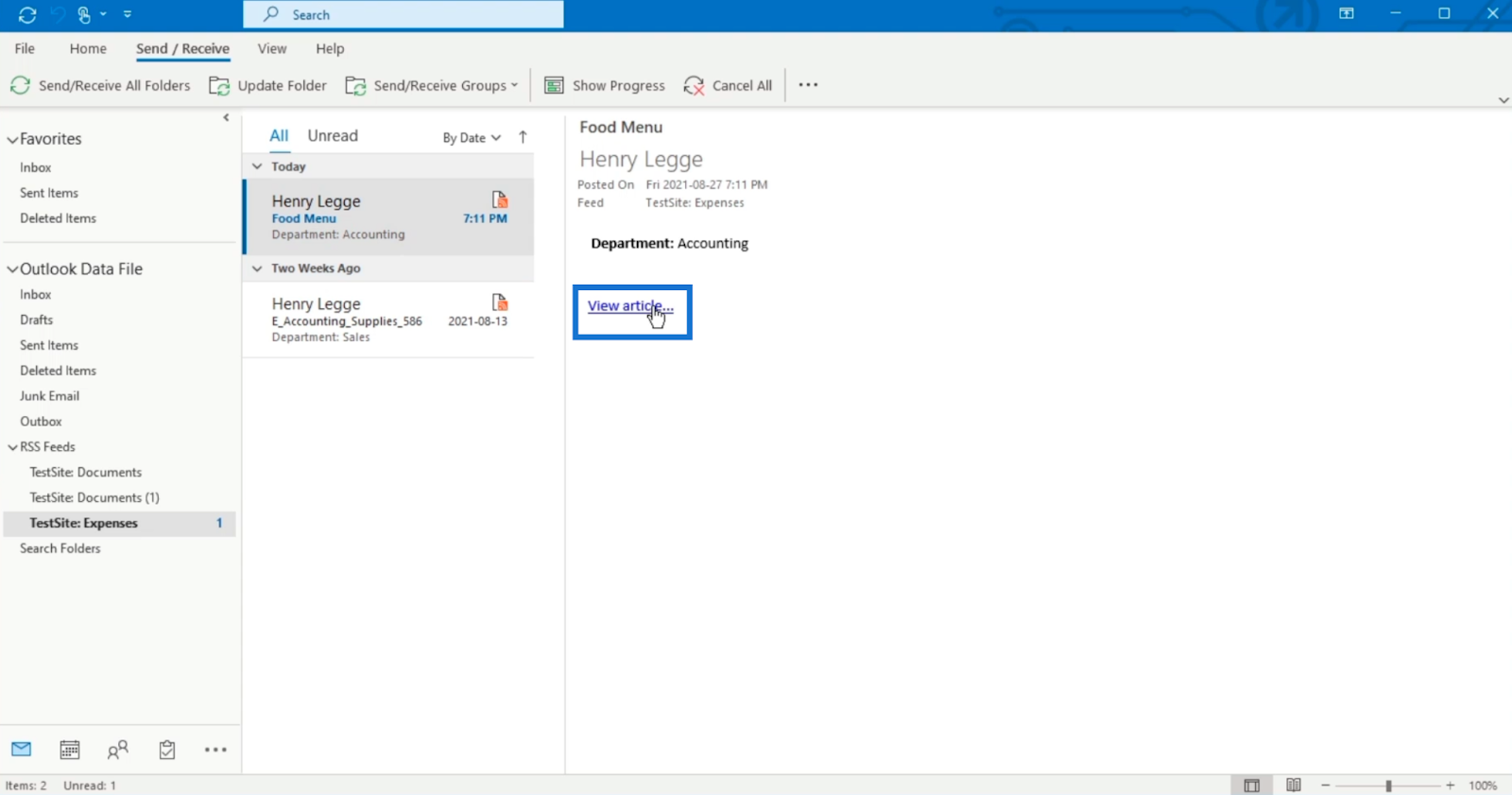This screenshot has height=795, width=1512.
Task: Show Unread messages filter
Action: tap(333, 135)
